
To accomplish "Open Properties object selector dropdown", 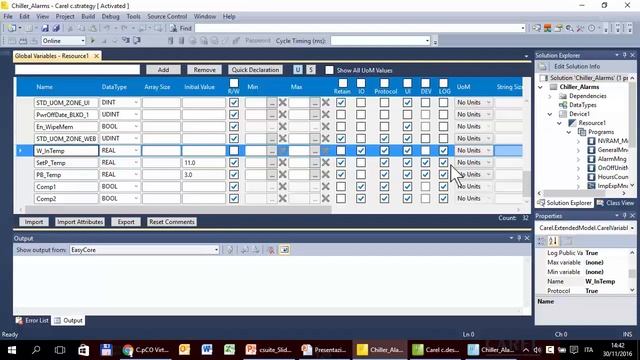I will pyautogui.click(x=632, y=228).
